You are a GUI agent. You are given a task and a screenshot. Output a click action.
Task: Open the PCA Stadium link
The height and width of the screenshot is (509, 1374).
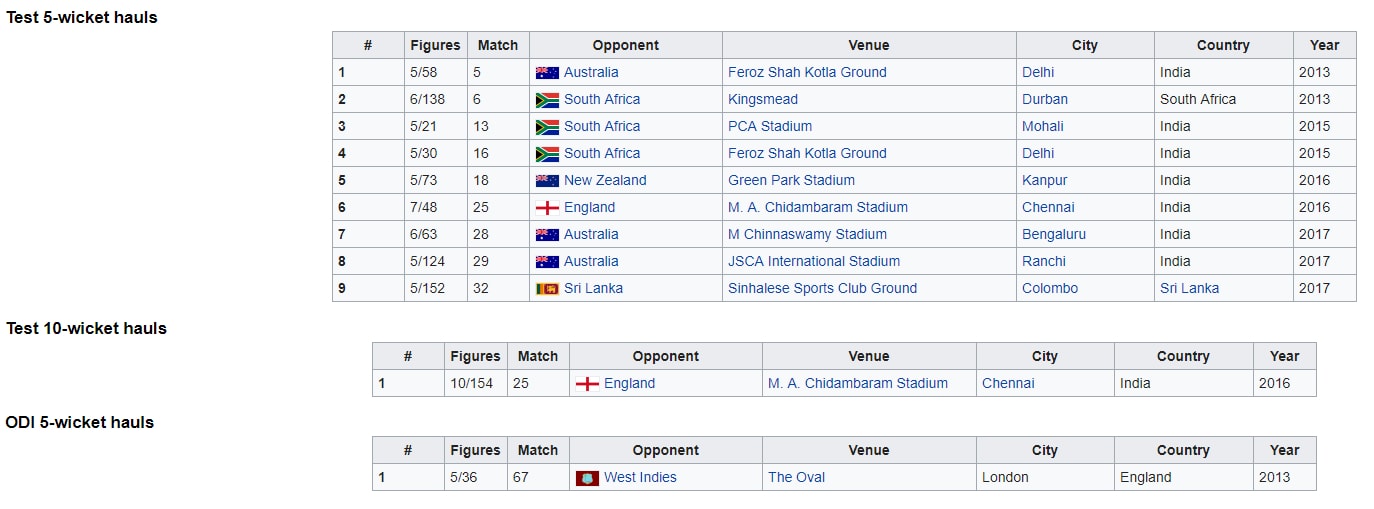click(x=770, y=126)
